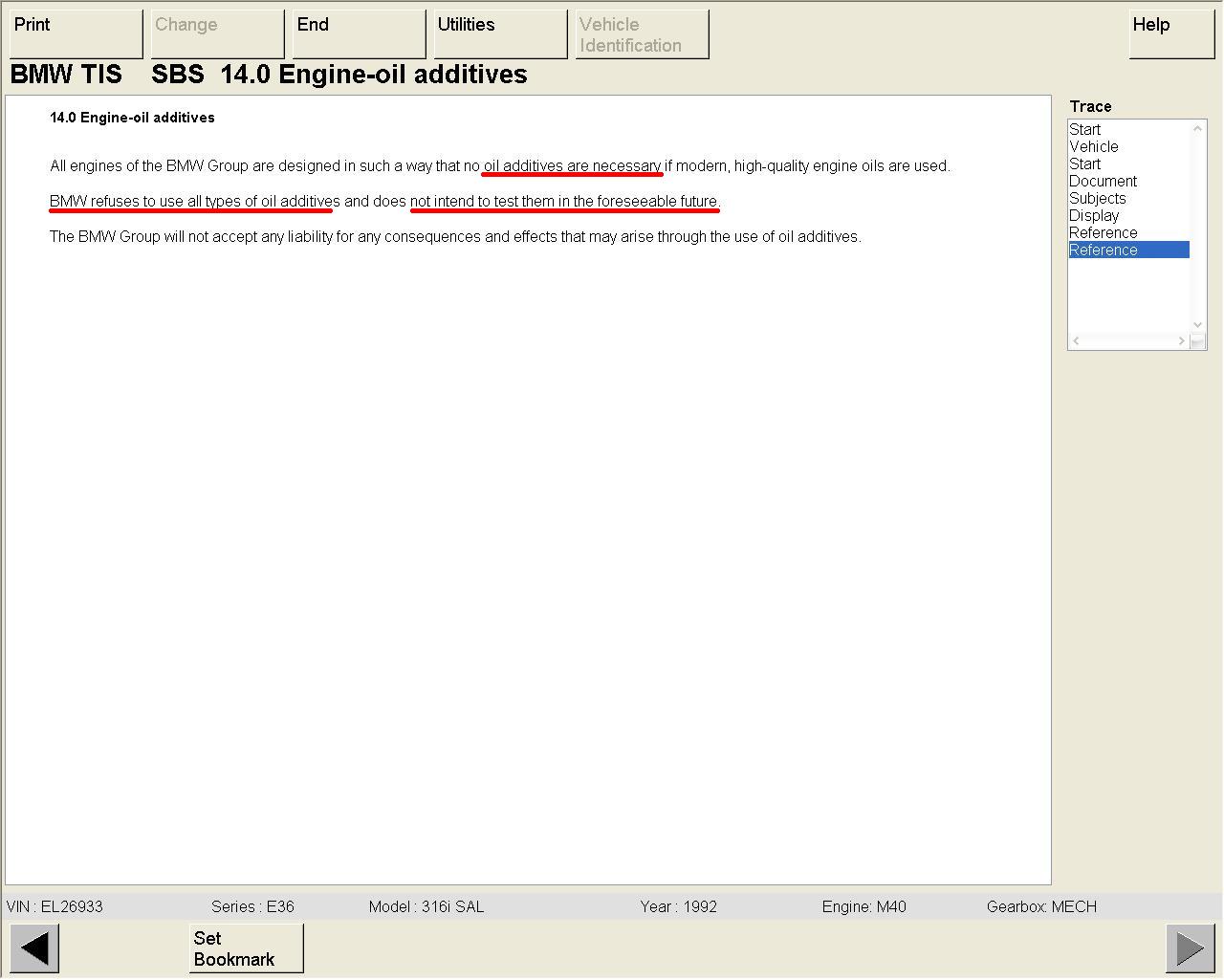This screenshot has height=980, width=1224.
Task: Open the Help button
Action: [x=1171, y=34]
